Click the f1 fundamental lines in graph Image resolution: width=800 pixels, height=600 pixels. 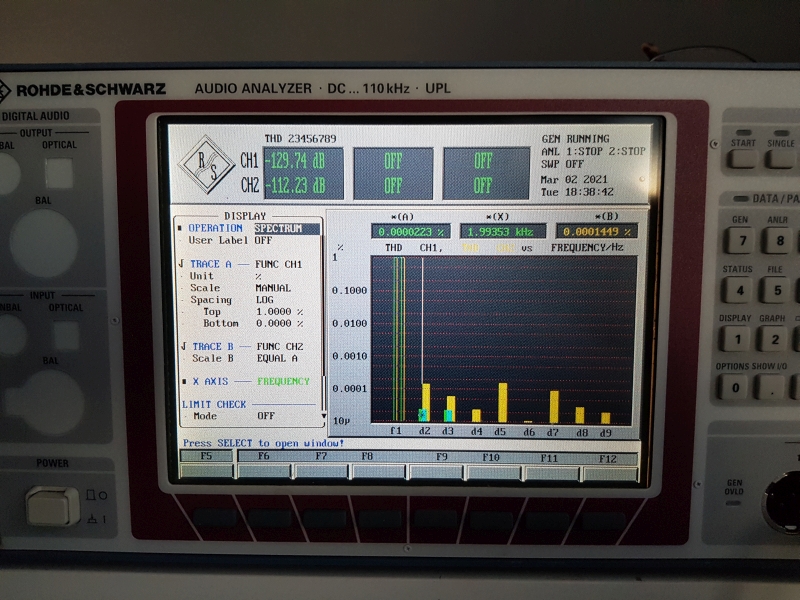click(398, 339)
